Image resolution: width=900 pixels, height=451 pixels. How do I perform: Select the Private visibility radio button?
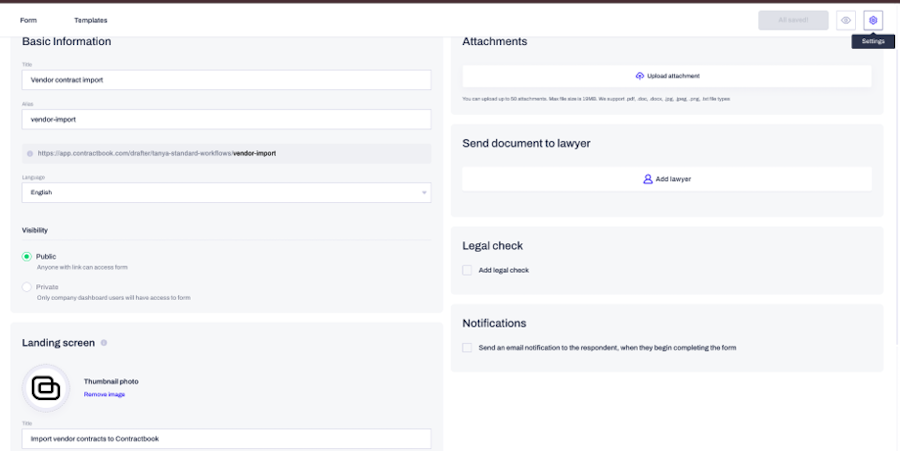point(26,287)
